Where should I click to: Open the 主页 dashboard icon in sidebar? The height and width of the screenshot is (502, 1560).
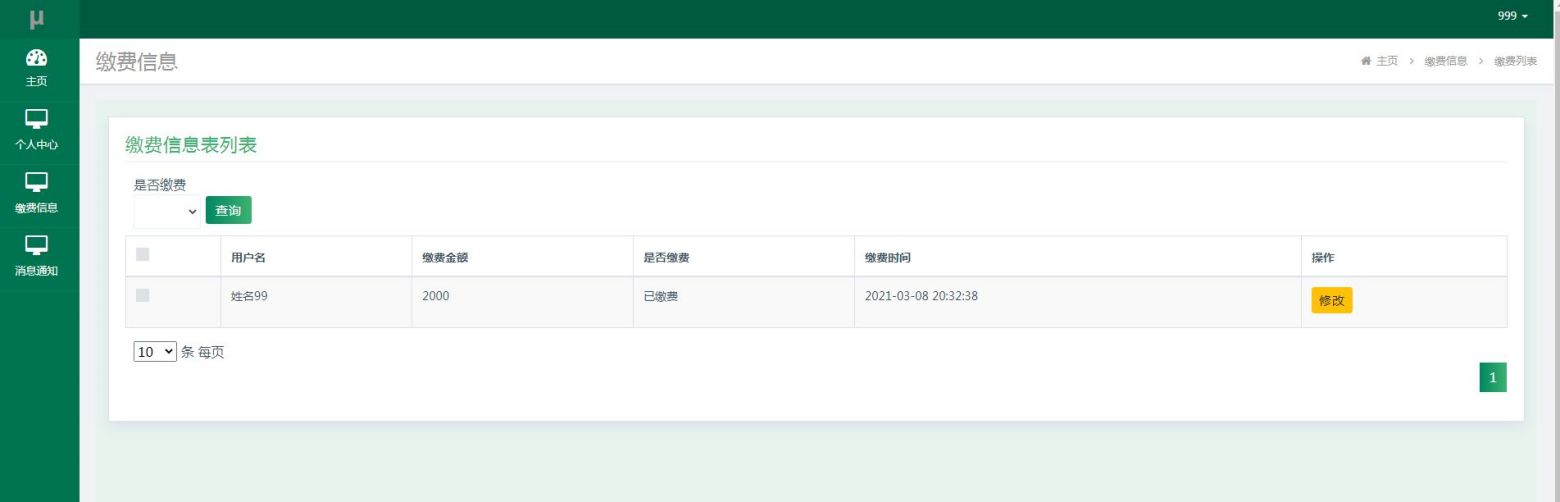(x=37, y=57)
